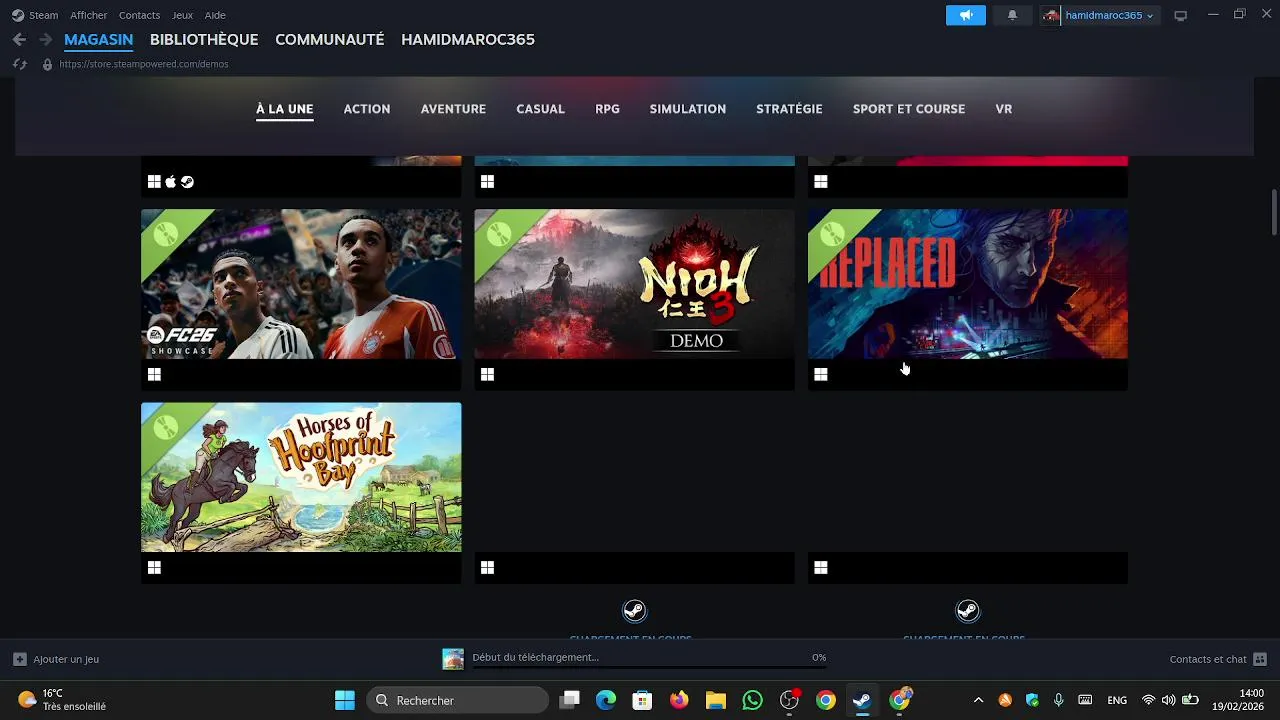Click the padlock icon before the URL
Screen dimensions: 1280x720
point(47,64)
